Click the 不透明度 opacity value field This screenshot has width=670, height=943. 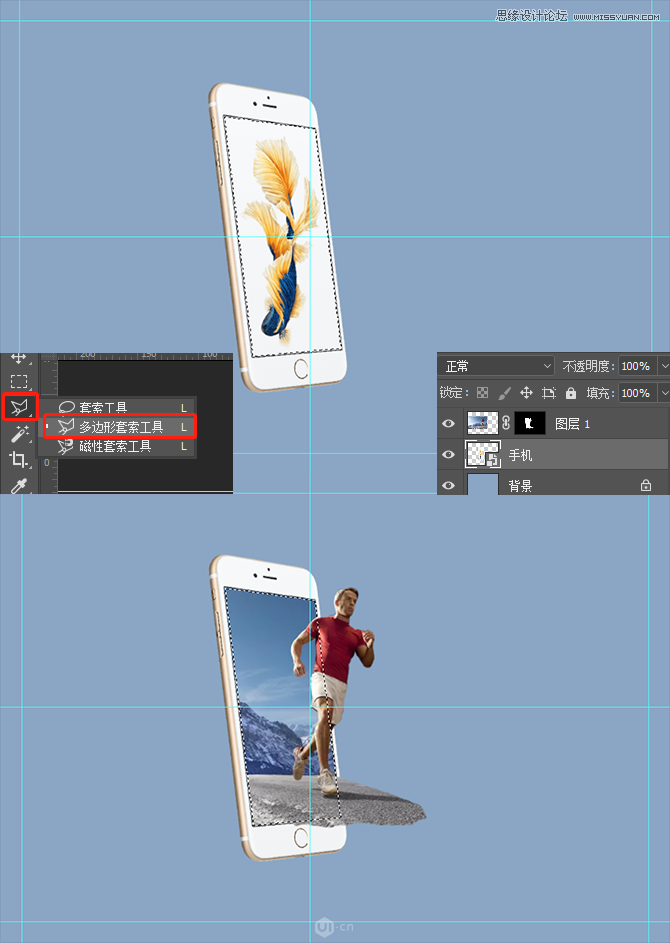pyautogui.click(x=636, y=366)
